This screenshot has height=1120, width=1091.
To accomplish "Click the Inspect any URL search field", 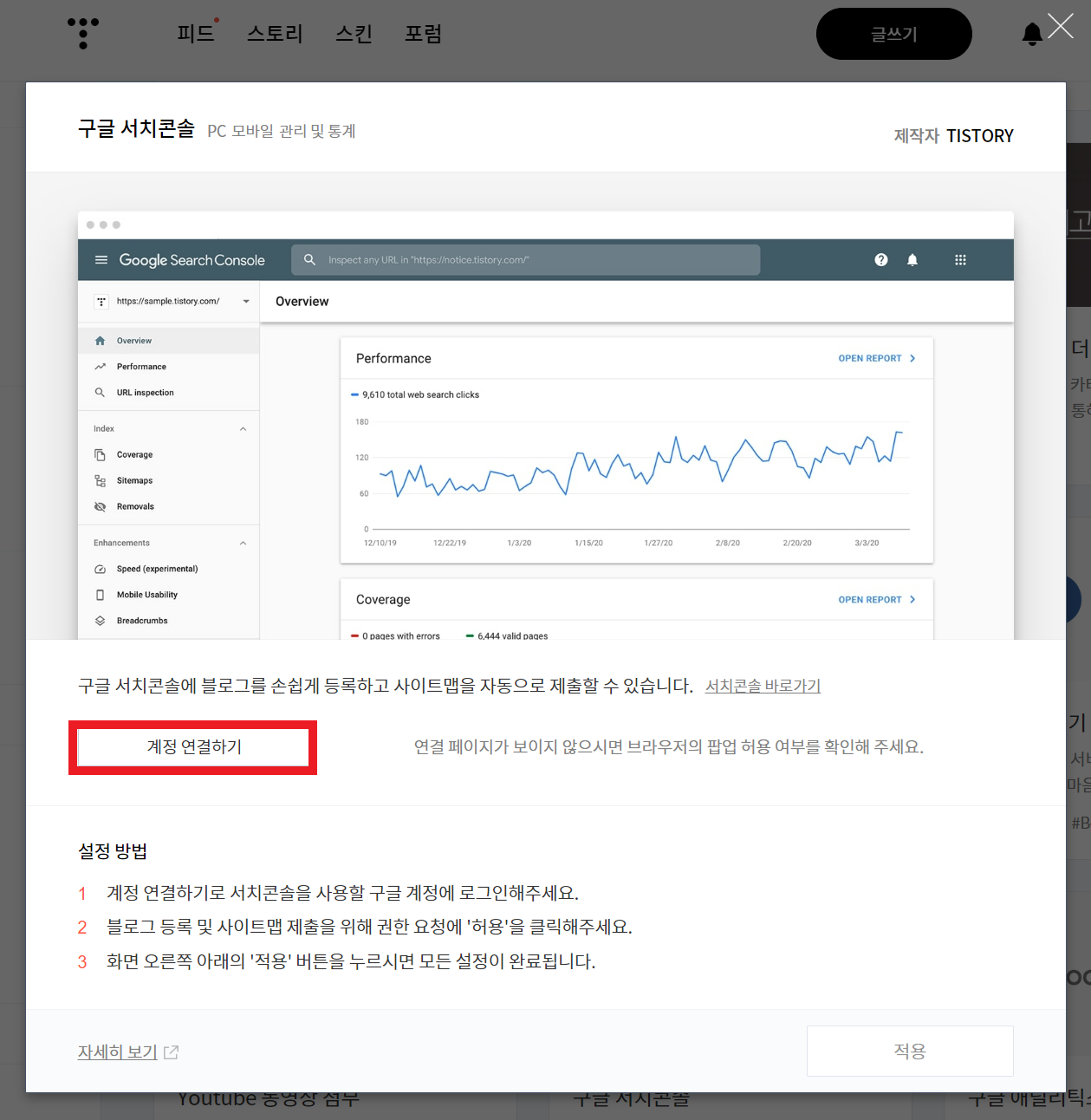I will (525, 260).
